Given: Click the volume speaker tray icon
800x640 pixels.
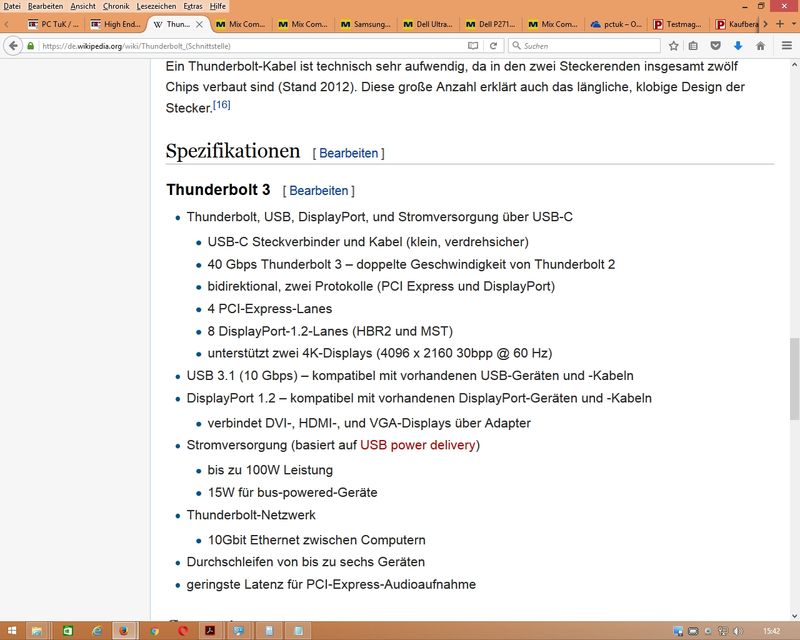Looking at the screenshot, I should click(x=738, y=631).
